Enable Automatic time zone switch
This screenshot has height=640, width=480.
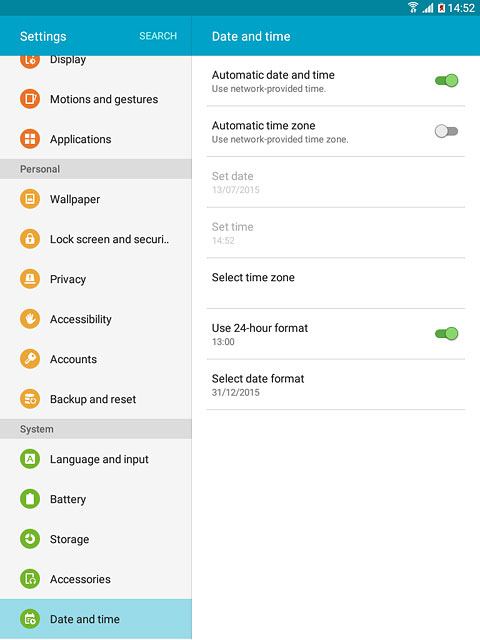point(447,131)
